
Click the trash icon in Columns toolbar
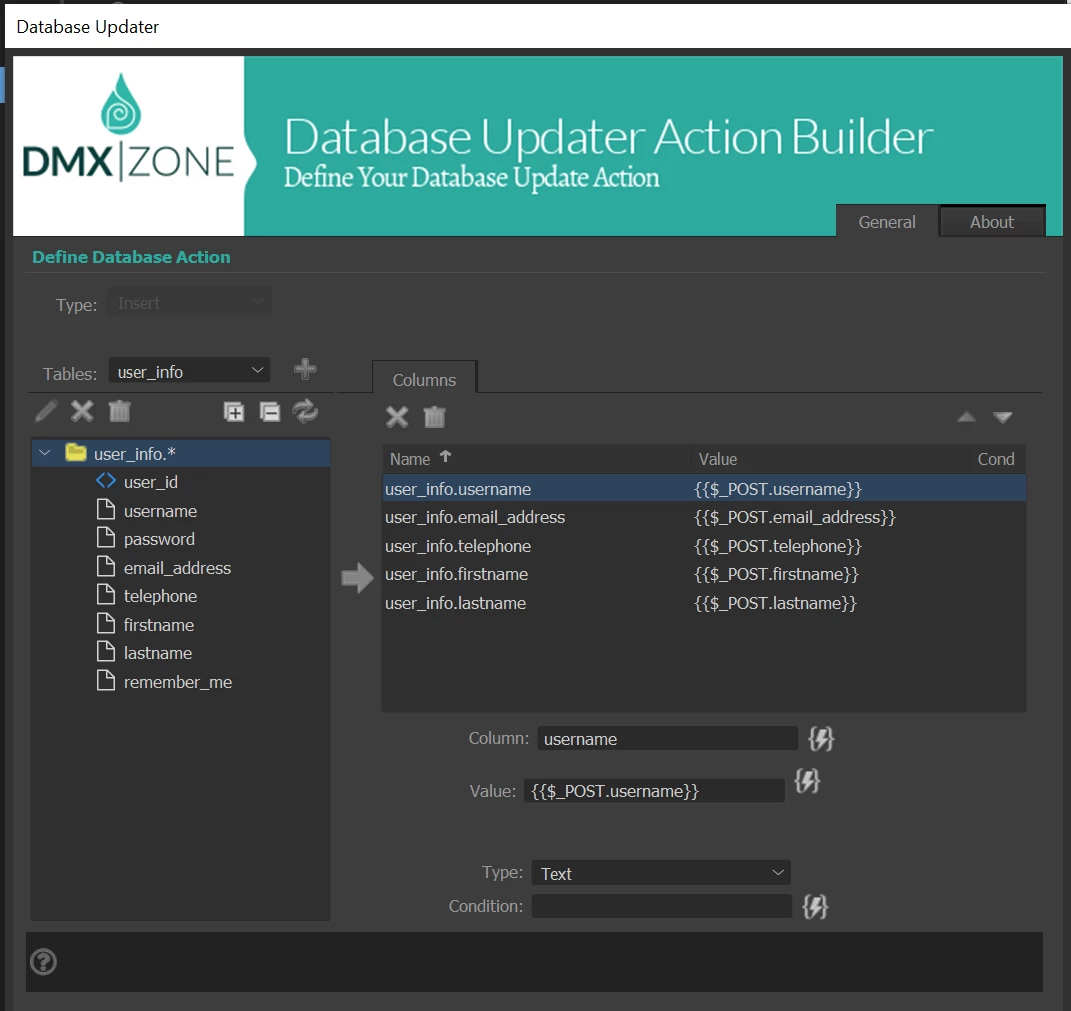(434, 417)
